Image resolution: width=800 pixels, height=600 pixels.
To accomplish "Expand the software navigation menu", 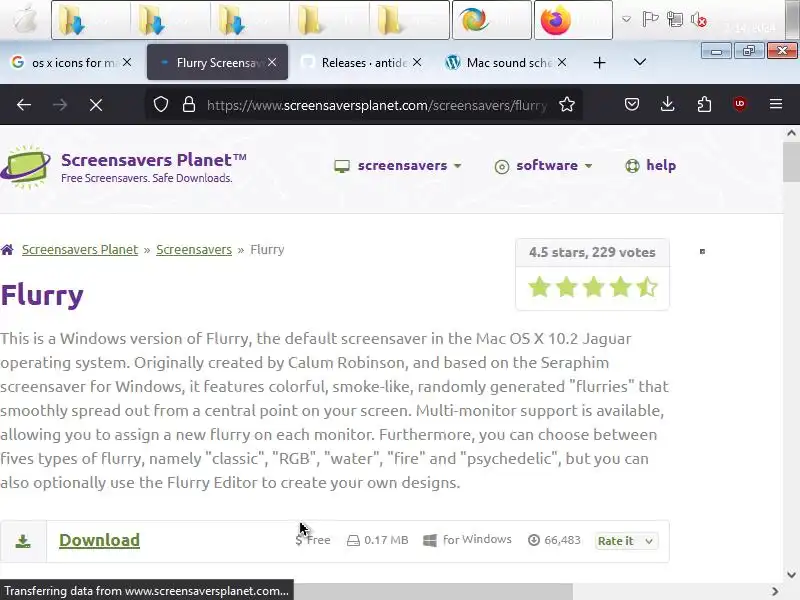I will point(543,166).
